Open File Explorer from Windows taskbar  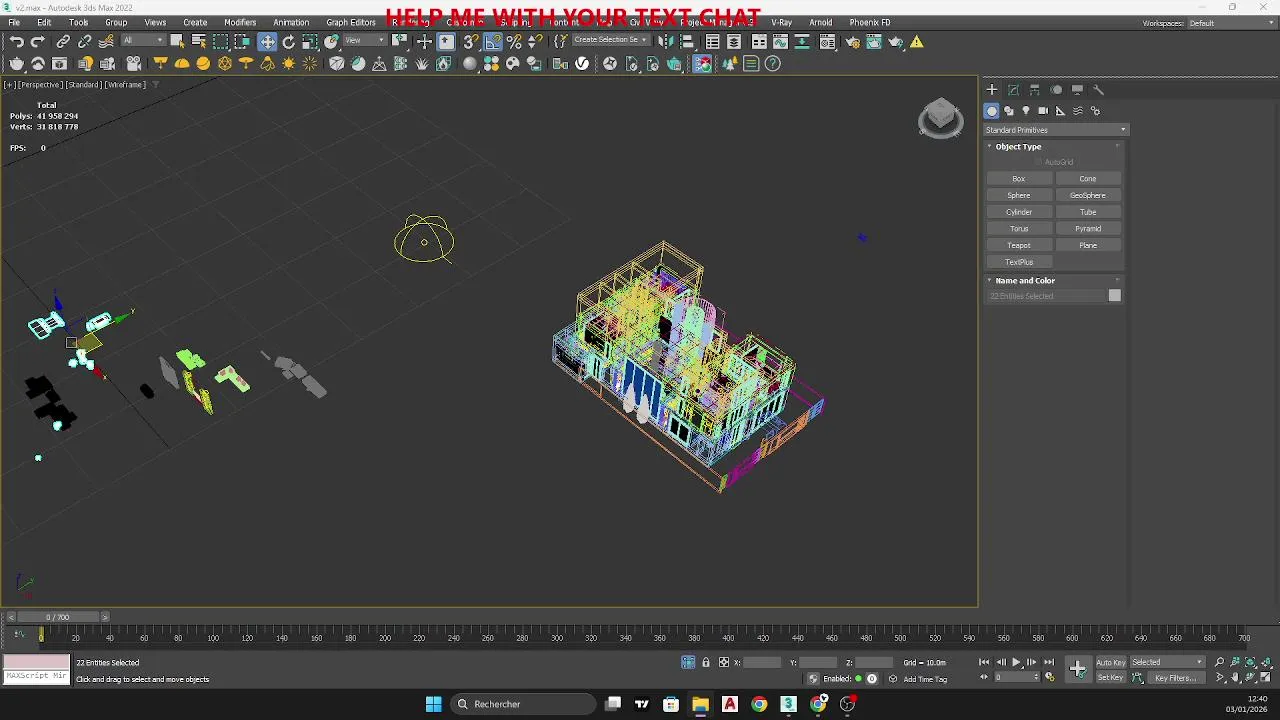coord(700,704)
